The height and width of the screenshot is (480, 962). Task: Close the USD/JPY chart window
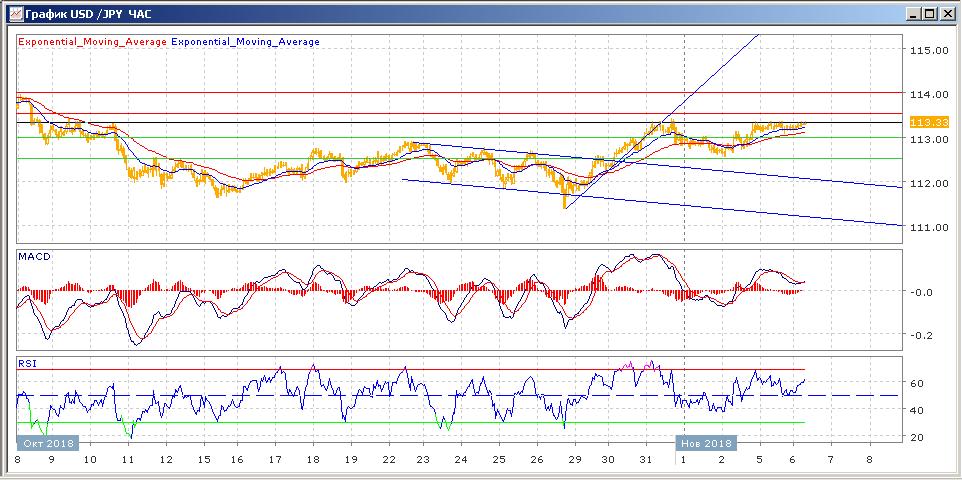946,14
